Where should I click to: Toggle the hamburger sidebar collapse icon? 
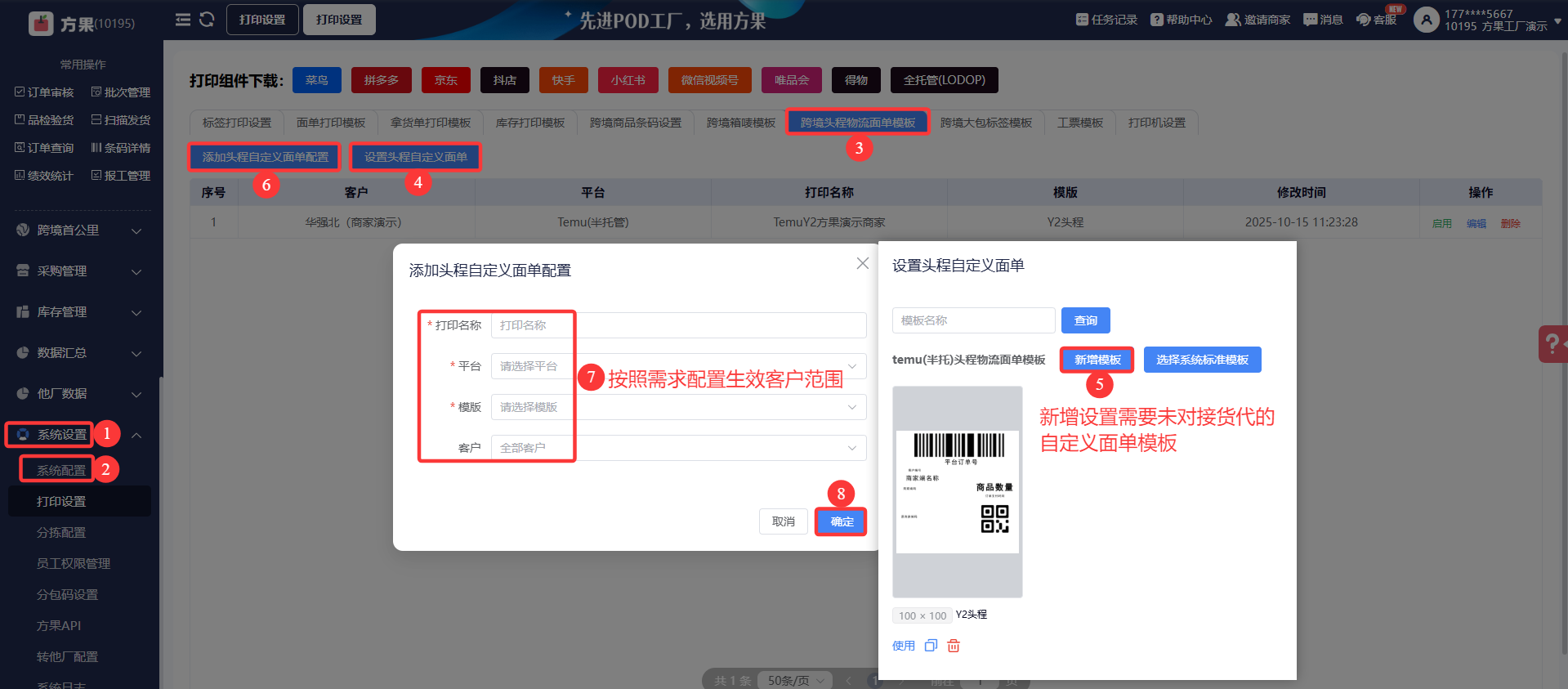tap(183, 20)
